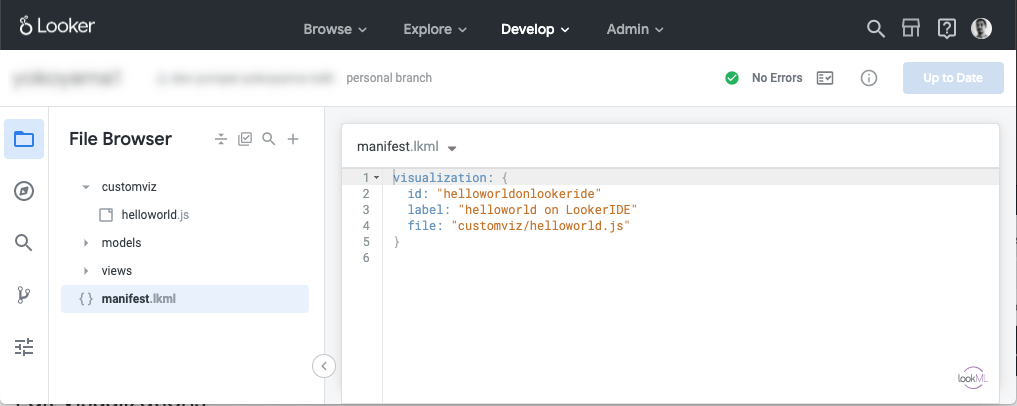Open the search magnifier in top bar
This screenshot has height=406, width=1017.
876,29
